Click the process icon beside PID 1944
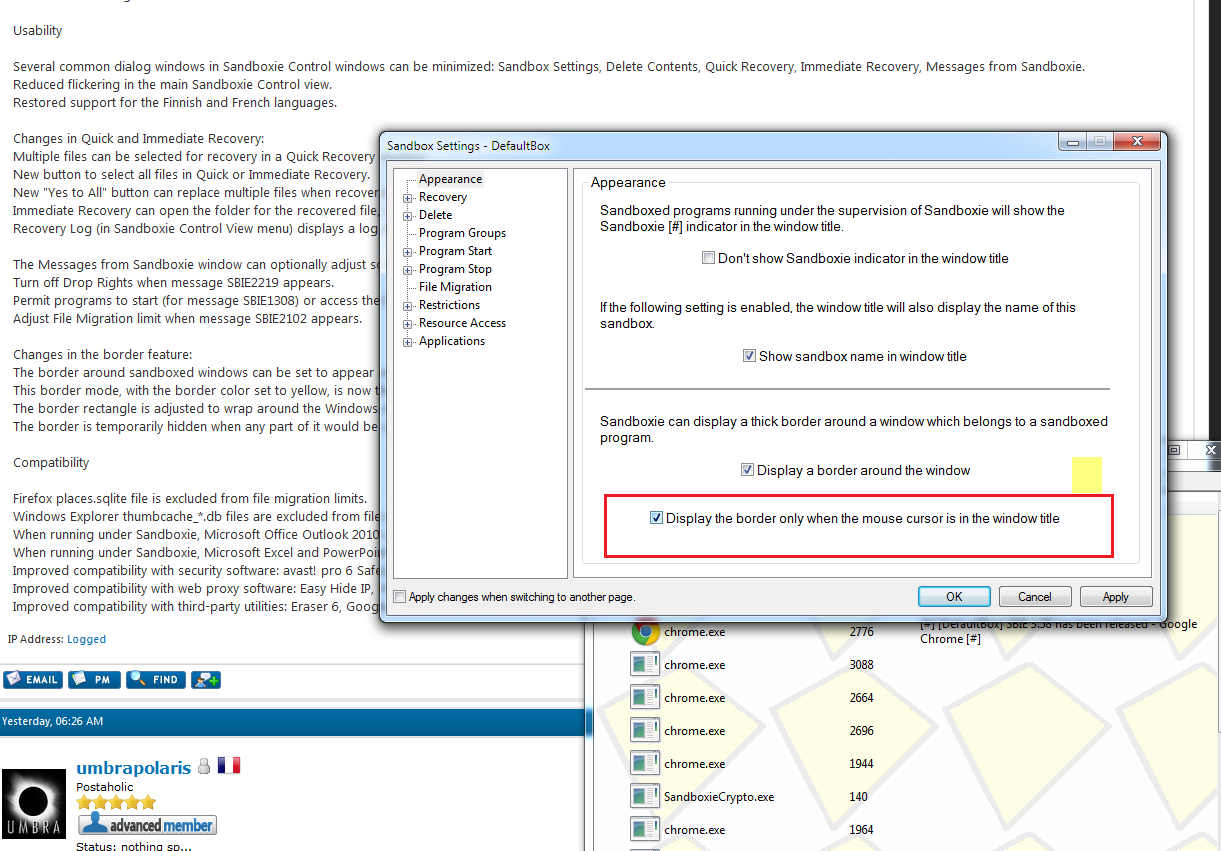This screenshot has width=1221, height=851. (645, 763)
